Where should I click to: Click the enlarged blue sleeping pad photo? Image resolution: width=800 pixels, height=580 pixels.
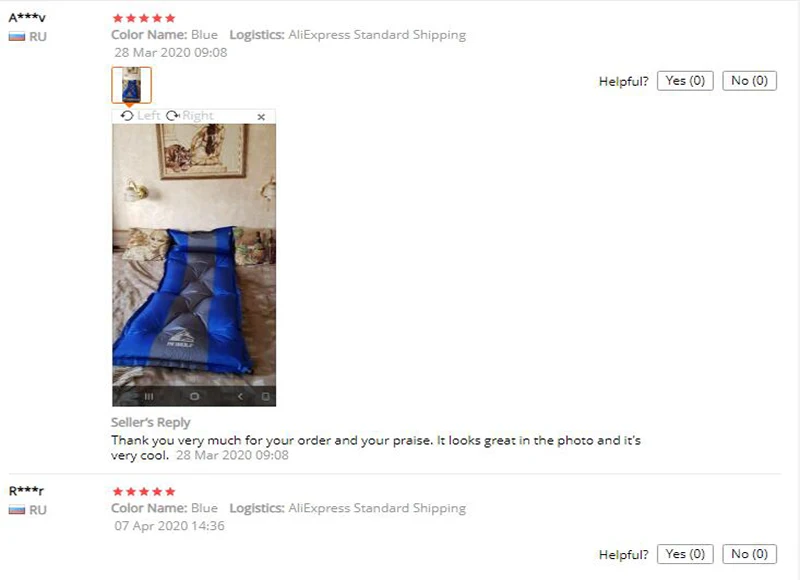pyautogui.click(x=194, y=265)
